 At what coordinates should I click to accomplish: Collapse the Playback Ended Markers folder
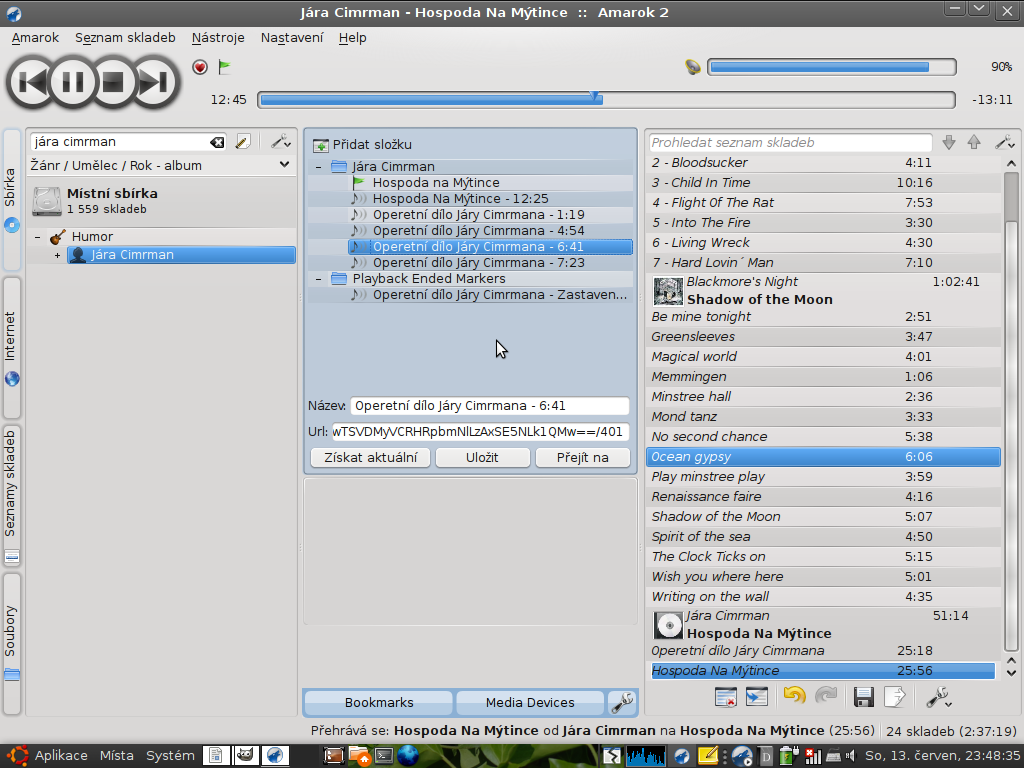point(319,279)
